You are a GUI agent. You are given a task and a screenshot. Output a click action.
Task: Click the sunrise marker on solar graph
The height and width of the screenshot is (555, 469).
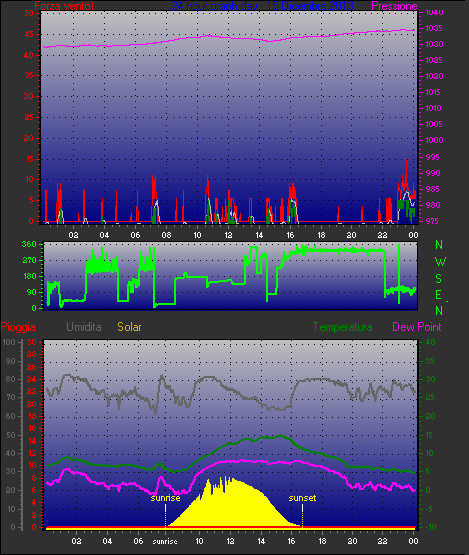165,498
